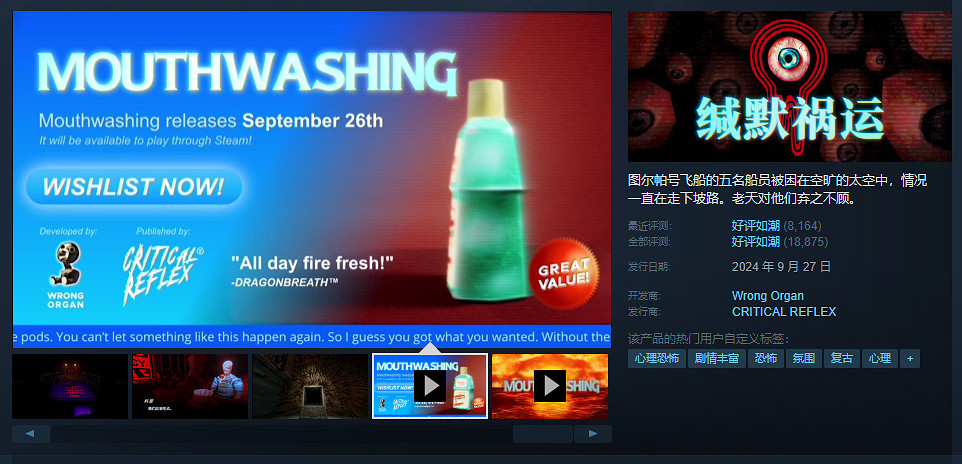Click the thumbnail strip scrollbar handle
The height and width of the screenshot is (464, 962).
543,434
